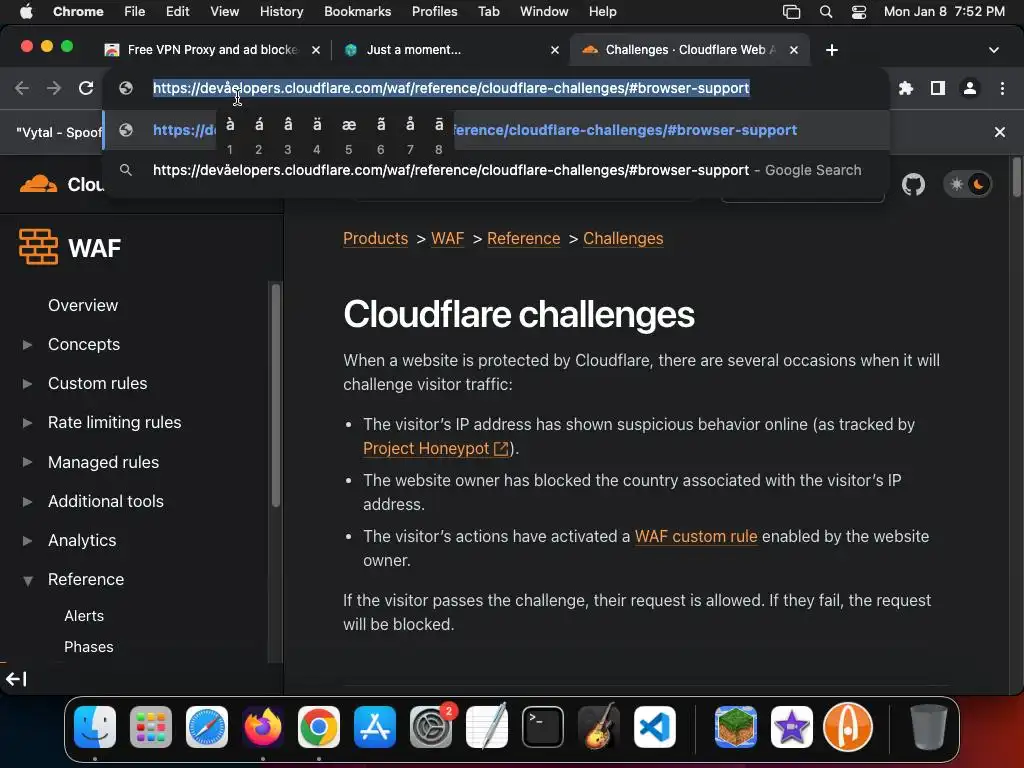The width and height of the screenshot is (1024, 768).
Task: Expand Rate limiting rules section
Action: pyautogui.click(x=27, y=423)
